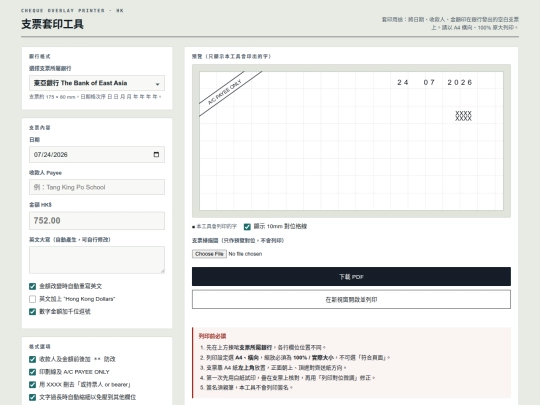Click the dark download PDF button

point(351,277)
